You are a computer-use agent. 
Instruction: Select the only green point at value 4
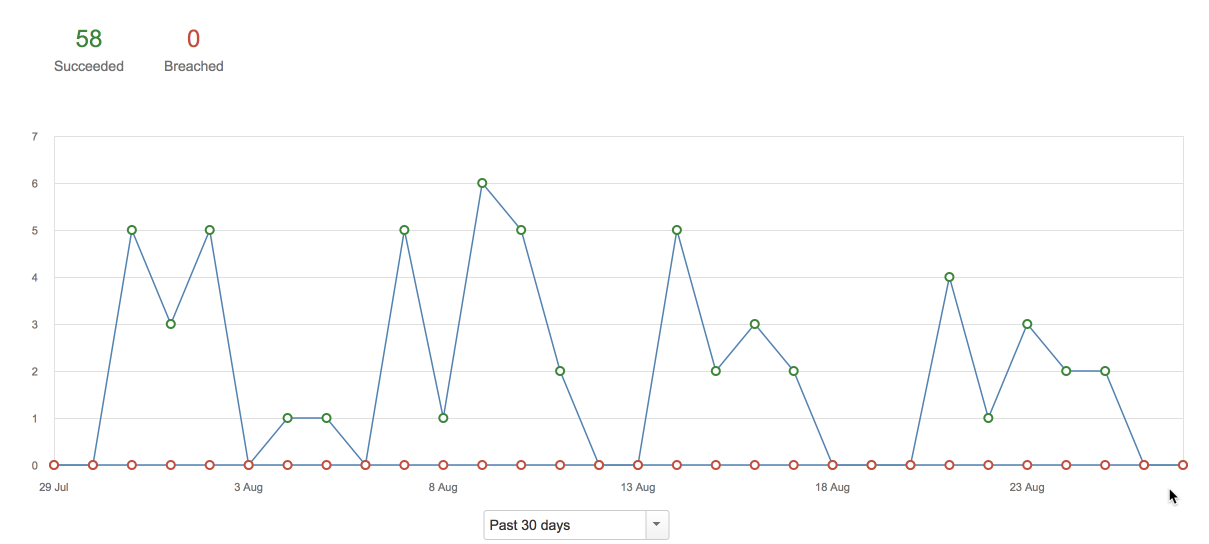coord(949,277)
